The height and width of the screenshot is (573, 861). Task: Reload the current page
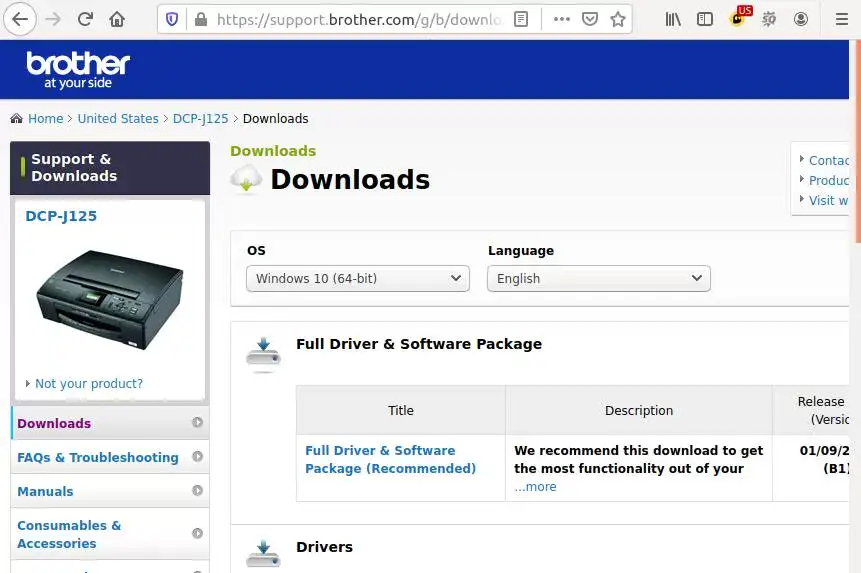point(85,19)
